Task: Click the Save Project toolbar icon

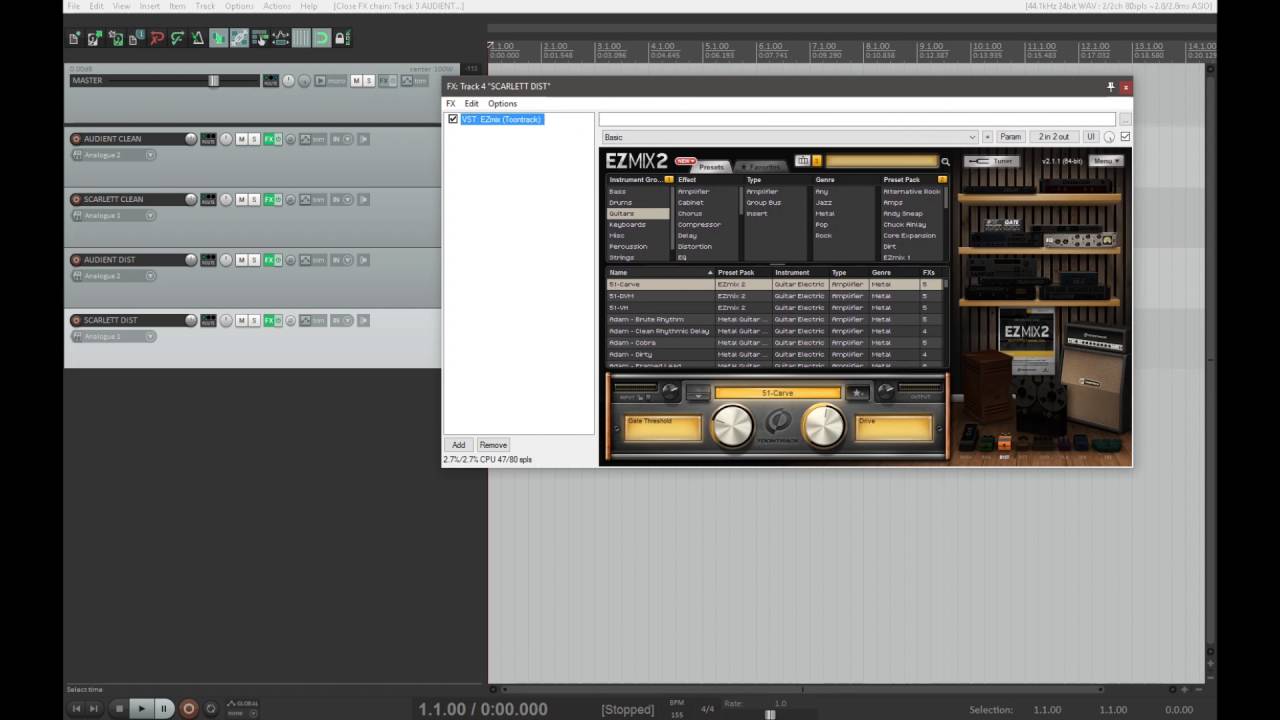Action: click(115, 38)
